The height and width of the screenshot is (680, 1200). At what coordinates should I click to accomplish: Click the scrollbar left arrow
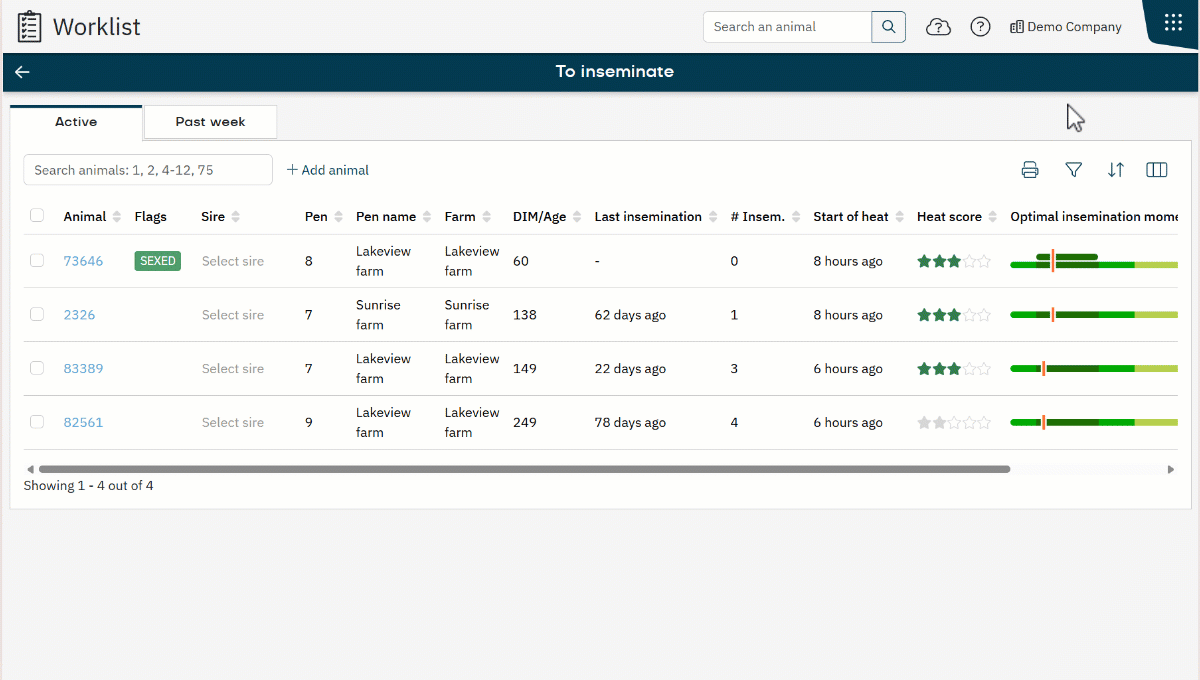(30, 468)
